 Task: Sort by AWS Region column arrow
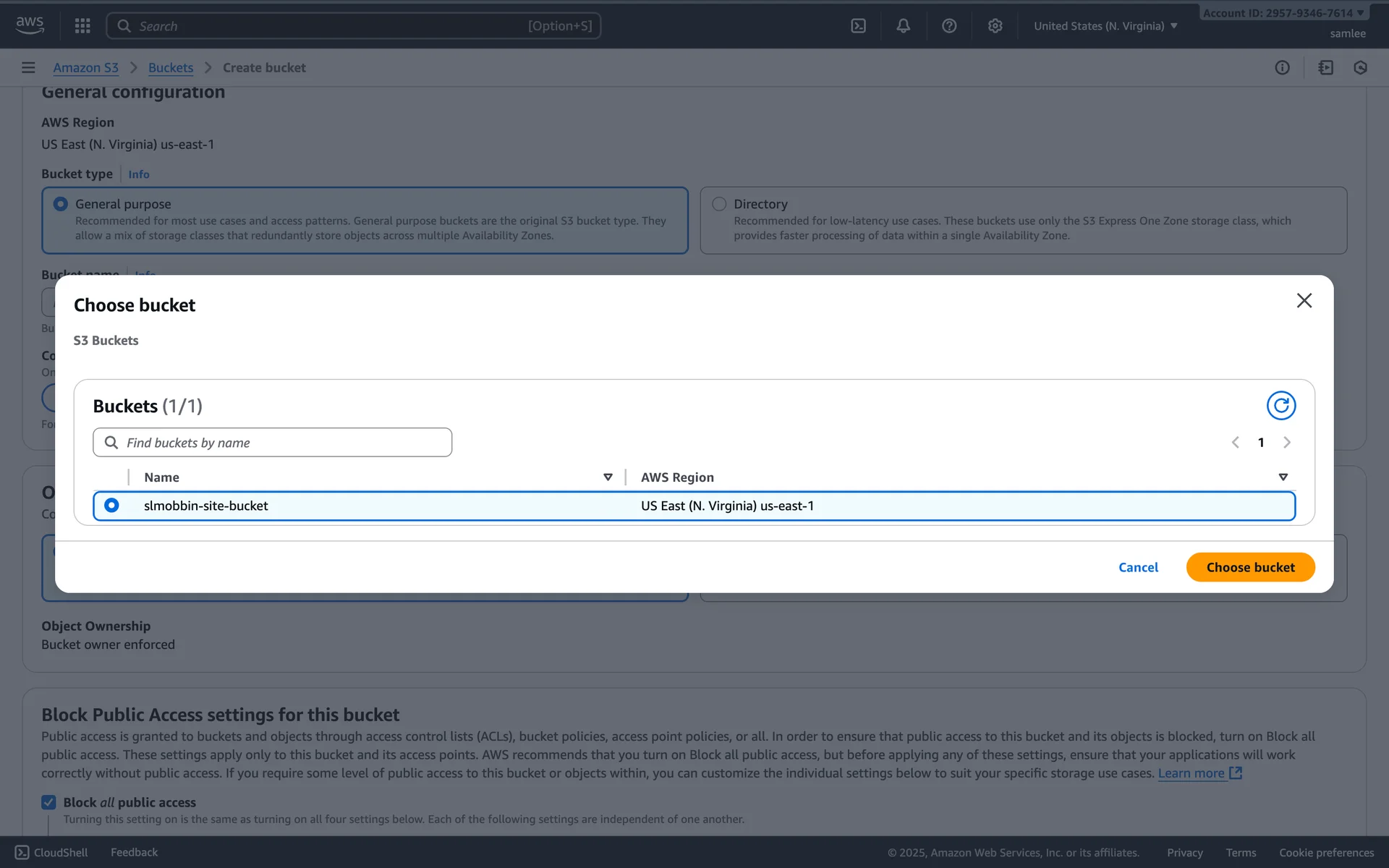pos(1283,477)
